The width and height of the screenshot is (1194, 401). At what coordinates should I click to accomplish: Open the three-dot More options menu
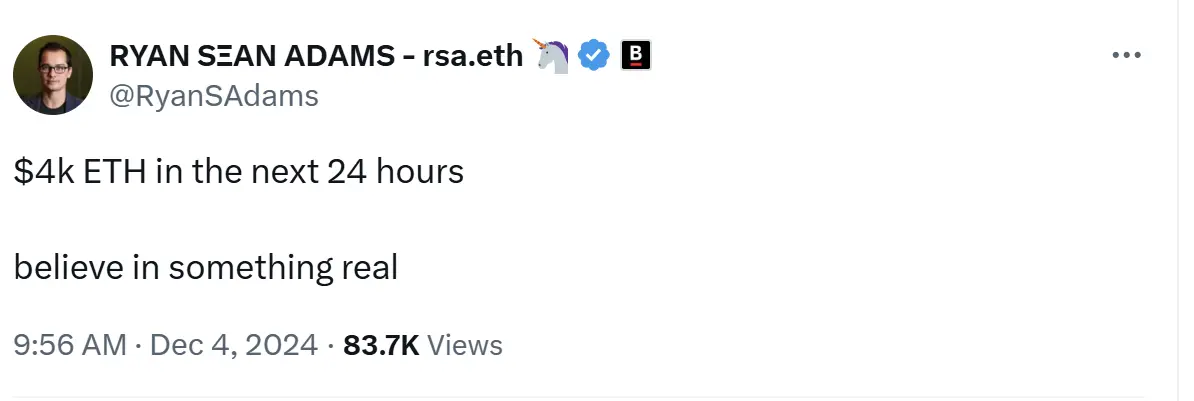click(1126, 56)
